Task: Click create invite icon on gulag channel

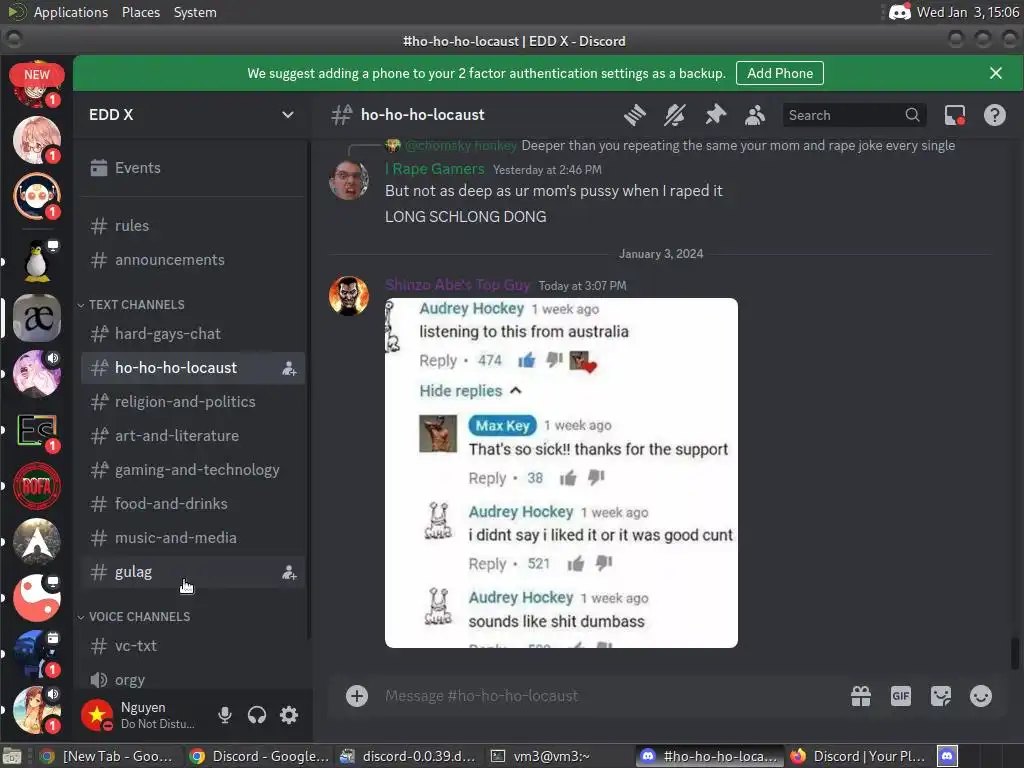Action: pyautogui.click(x=289, y=573)
